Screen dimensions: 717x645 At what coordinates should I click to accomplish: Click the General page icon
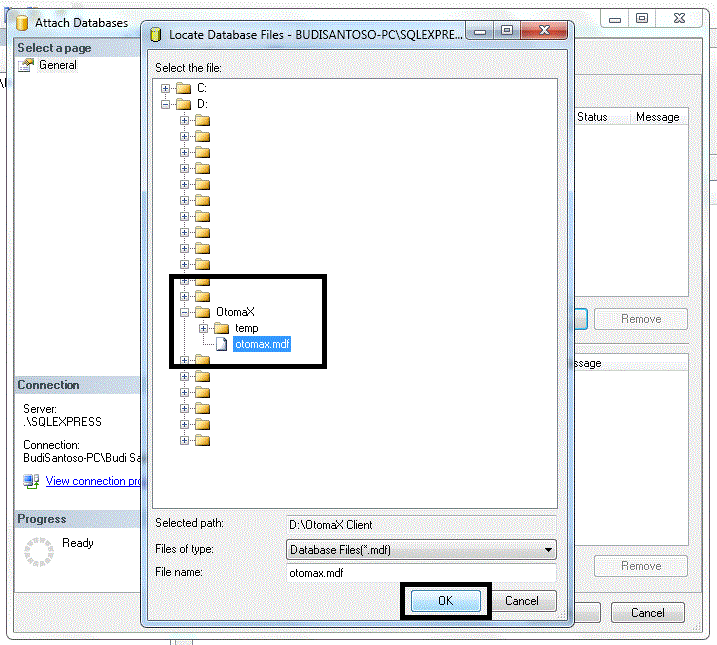point(26,66)
